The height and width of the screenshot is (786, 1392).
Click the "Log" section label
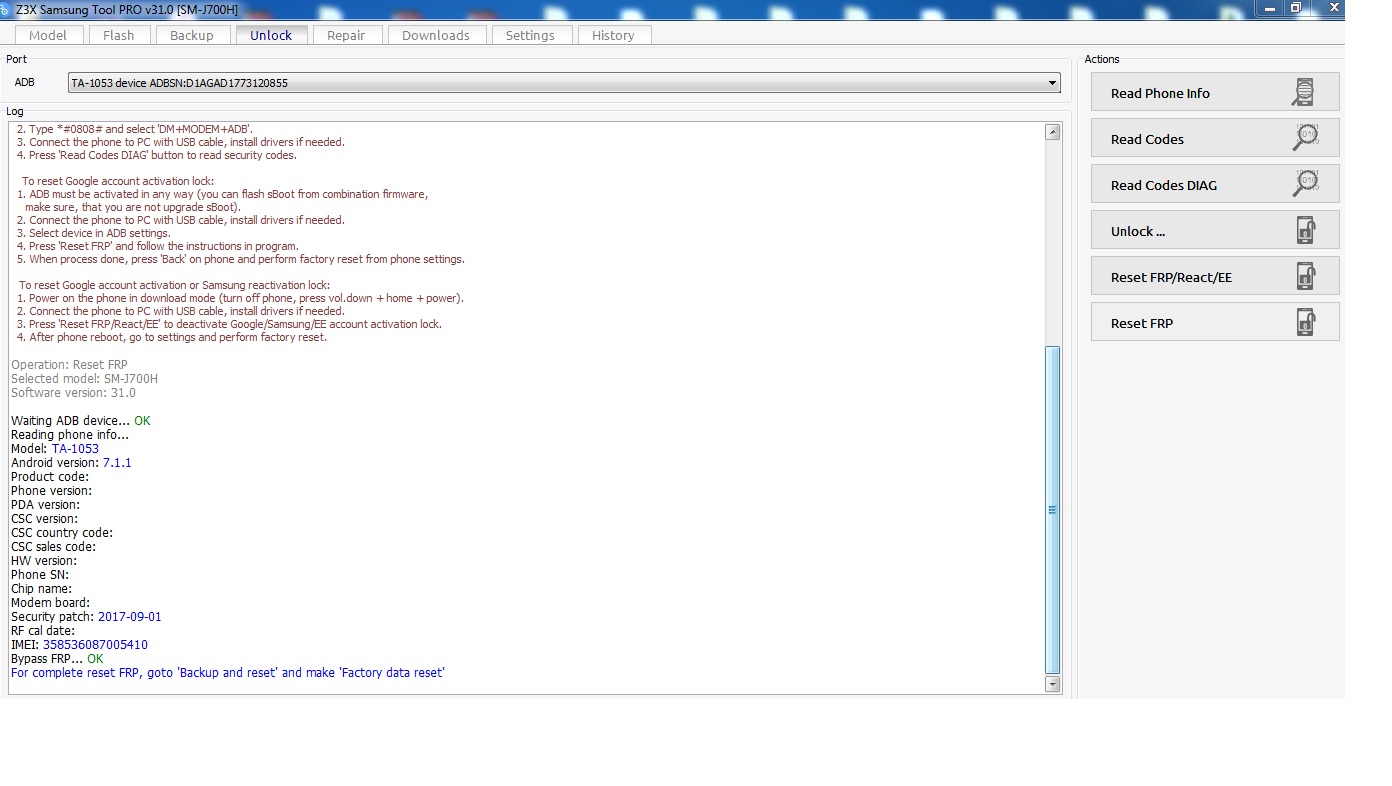(x=14, y=111)
